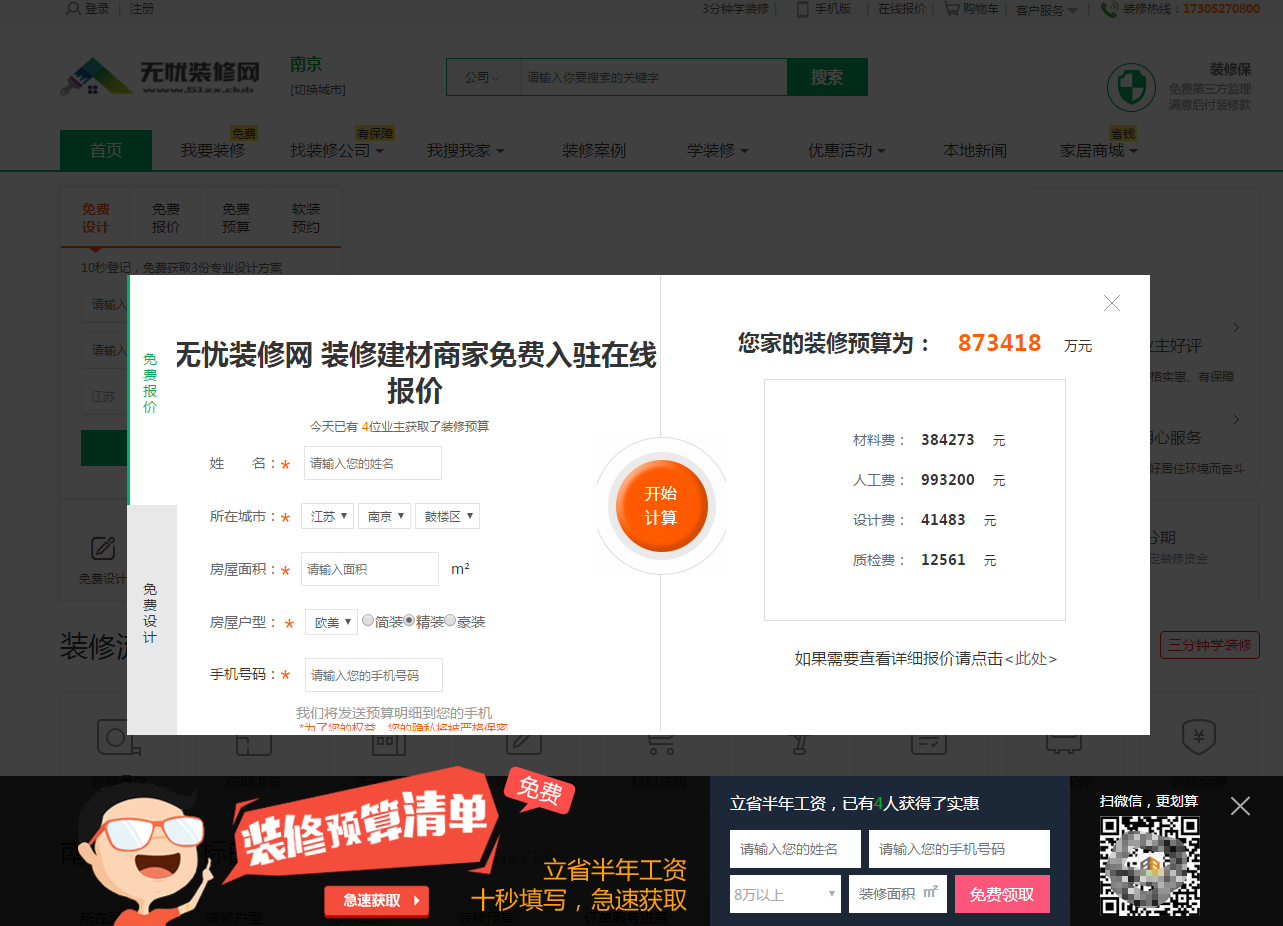Select the 精装 radio option

coord(409,620)
